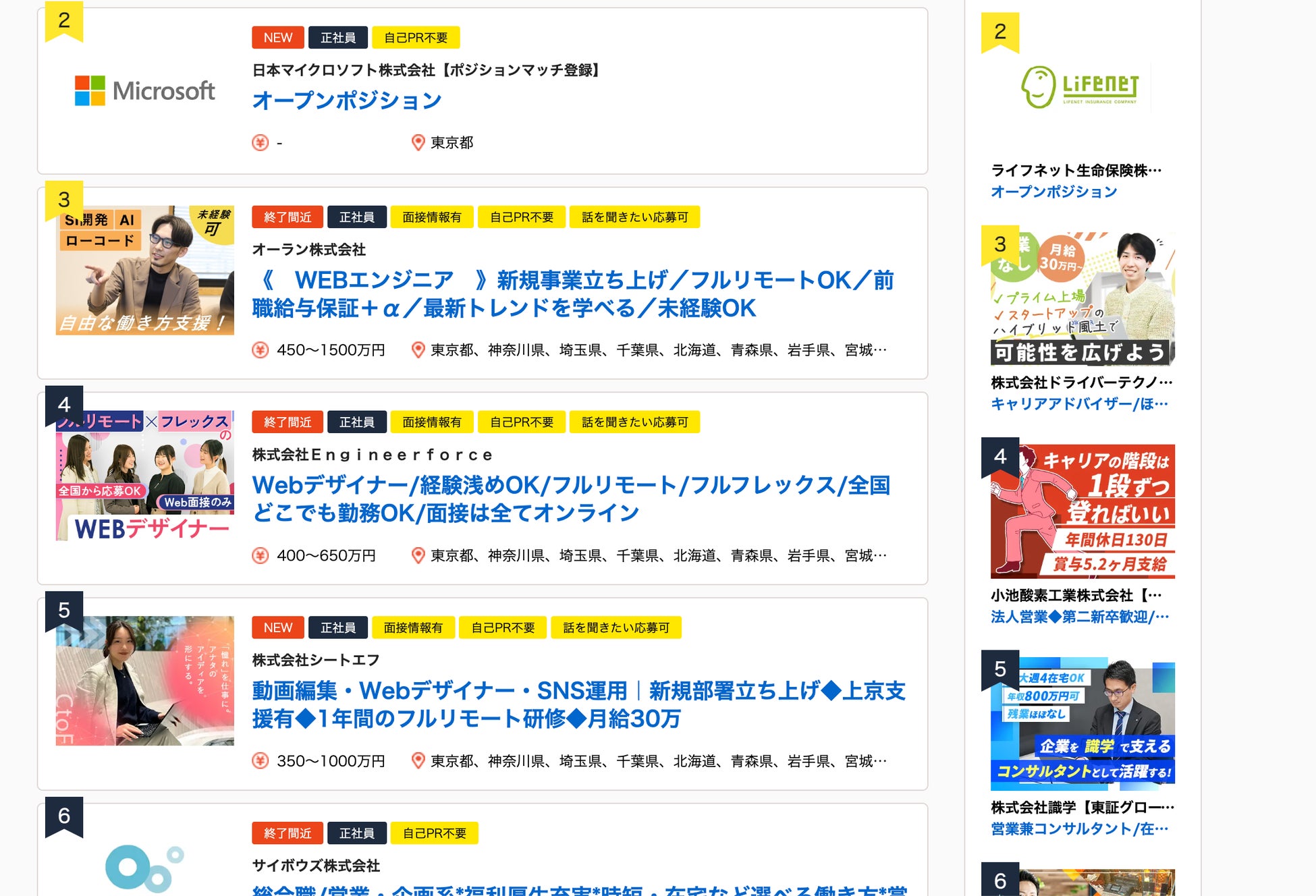Click the number 4 ranking ribbon in the sidebar
The image size is (1316, 896).
pyautogui.click(x=999, y=457)
